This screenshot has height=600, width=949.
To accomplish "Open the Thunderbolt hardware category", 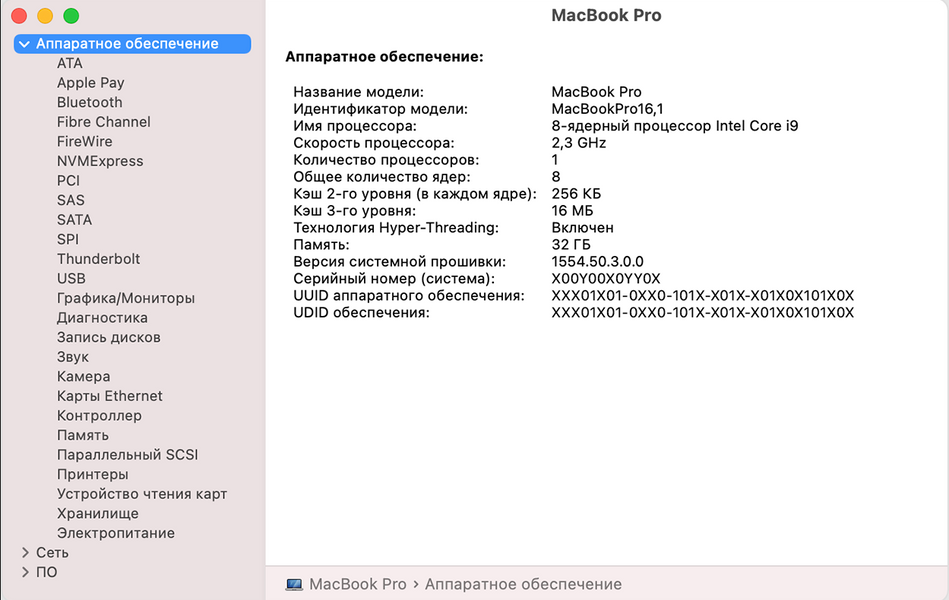I will [x=98, y=259].
